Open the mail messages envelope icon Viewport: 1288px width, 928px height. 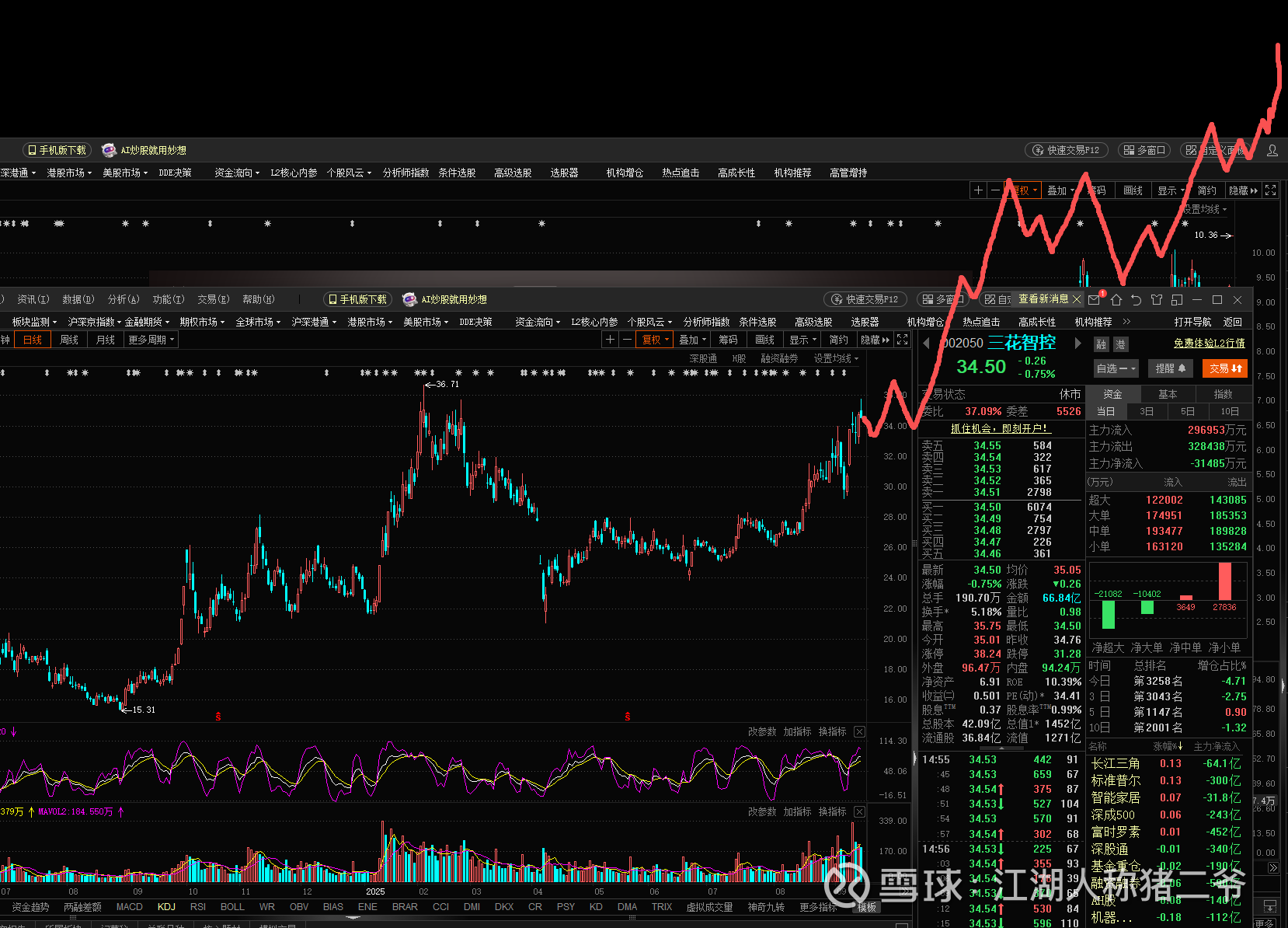[1095, 299]
